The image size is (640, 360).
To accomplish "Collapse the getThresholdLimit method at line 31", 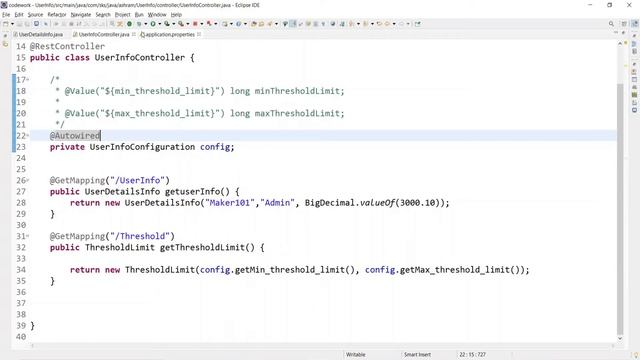I will click(x=28, y=236).
